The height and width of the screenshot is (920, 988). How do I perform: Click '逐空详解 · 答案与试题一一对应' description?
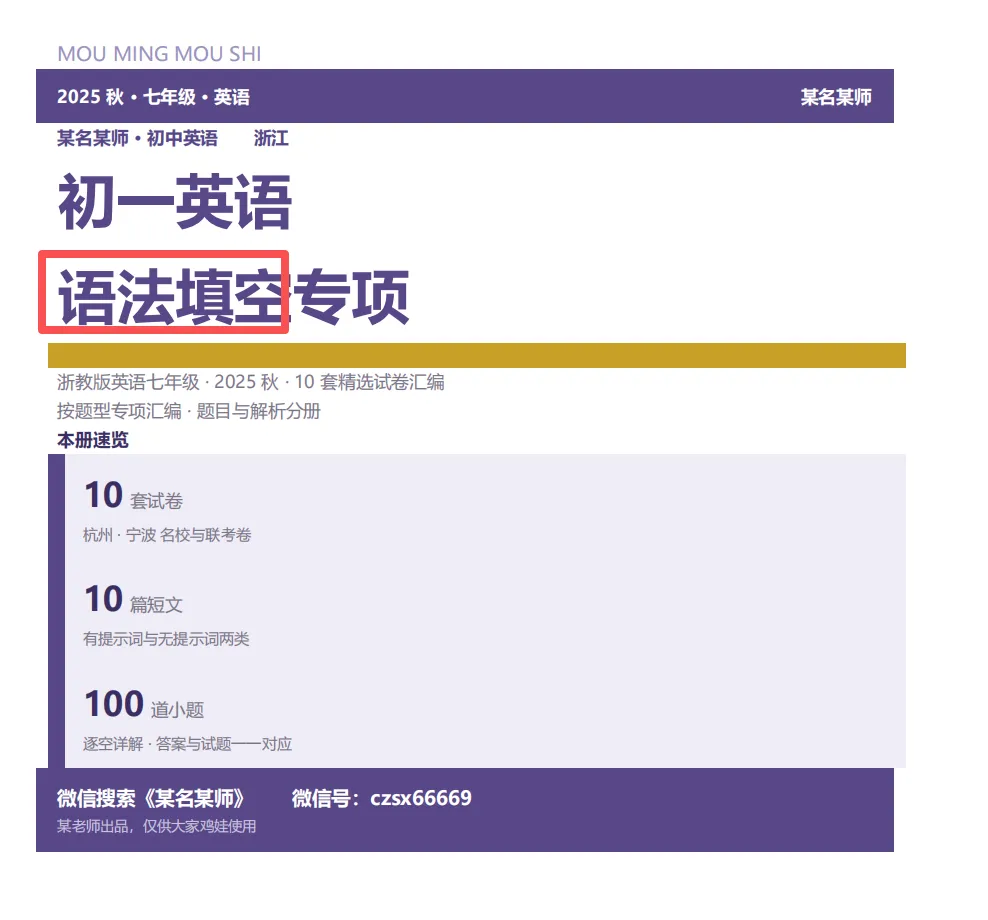click(x=188, y=744)
